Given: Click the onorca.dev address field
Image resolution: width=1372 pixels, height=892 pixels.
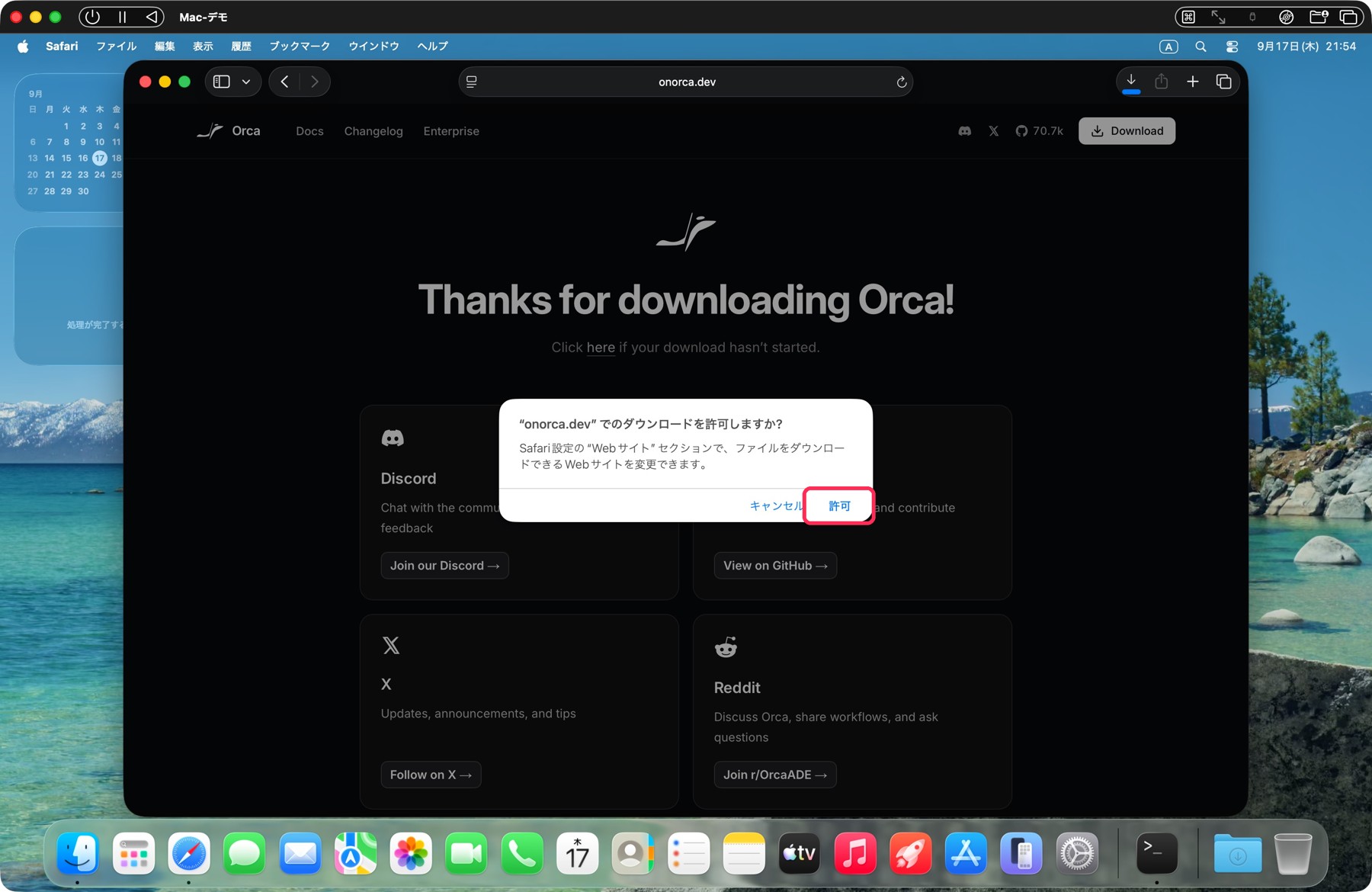Looking at the screenshot, I should (x=686, y=82).
